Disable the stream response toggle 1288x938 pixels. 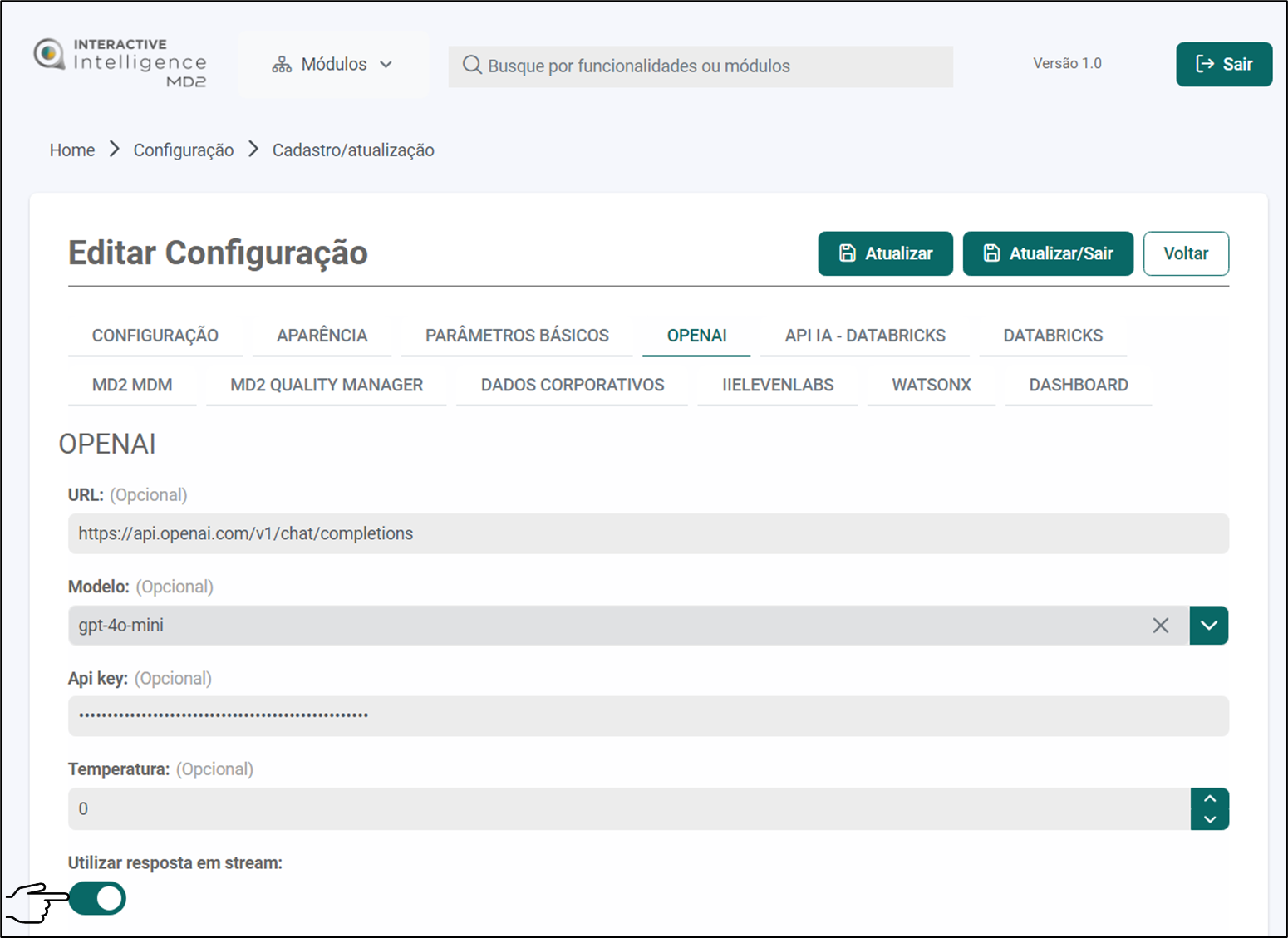(98, 898)
